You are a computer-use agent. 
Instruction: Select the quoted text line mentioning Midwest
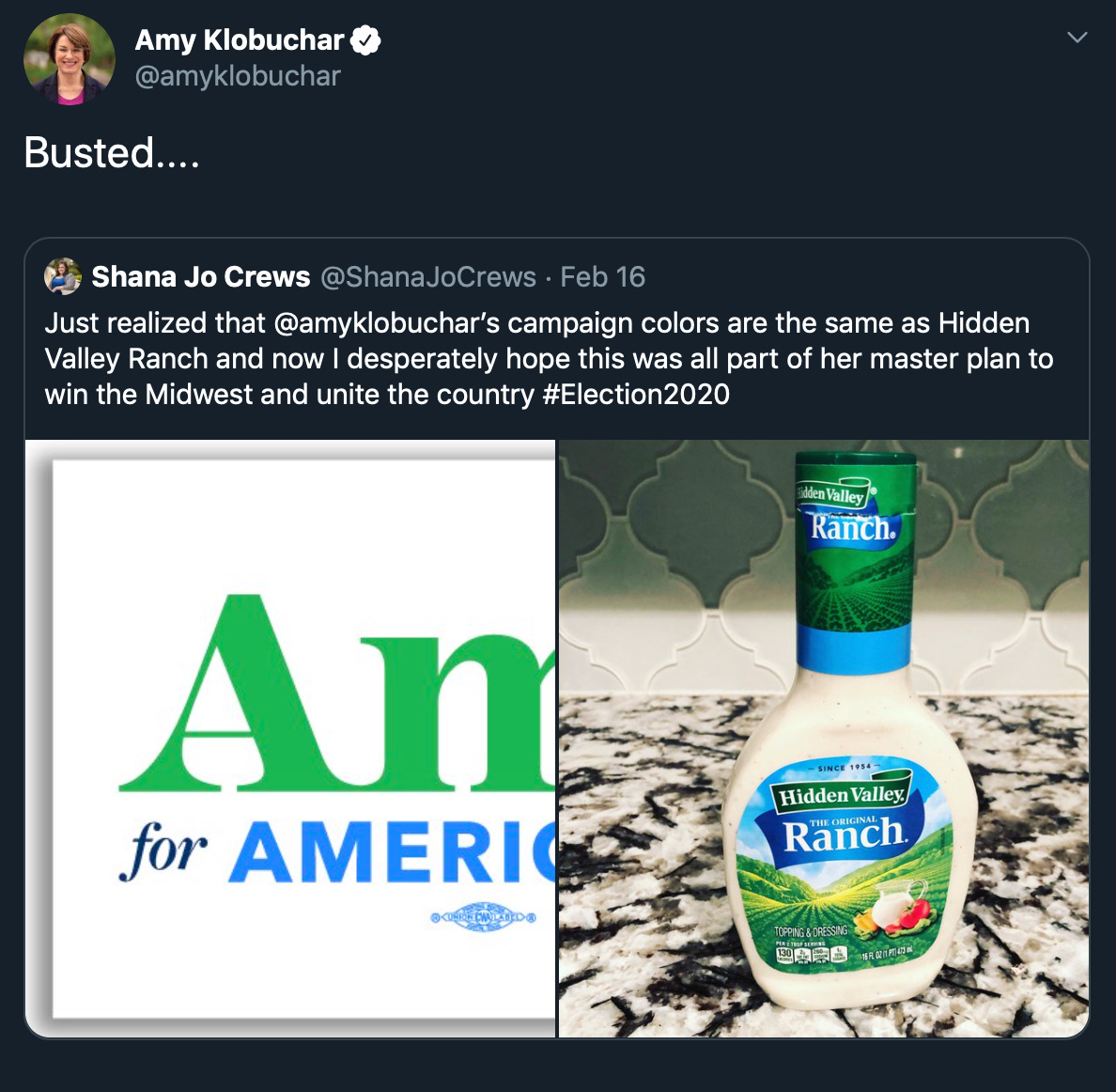(x=291, y=394)
